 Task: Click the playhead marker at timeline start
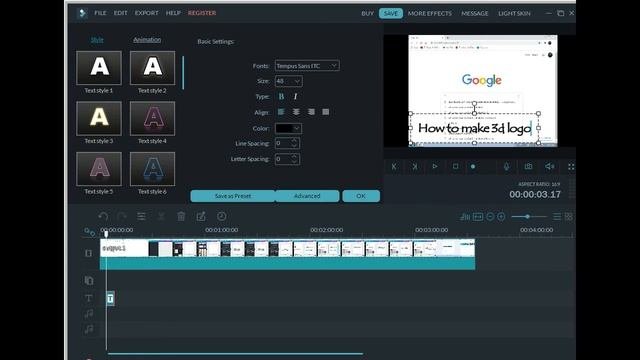pyautogui.click(x=106, y=234)
